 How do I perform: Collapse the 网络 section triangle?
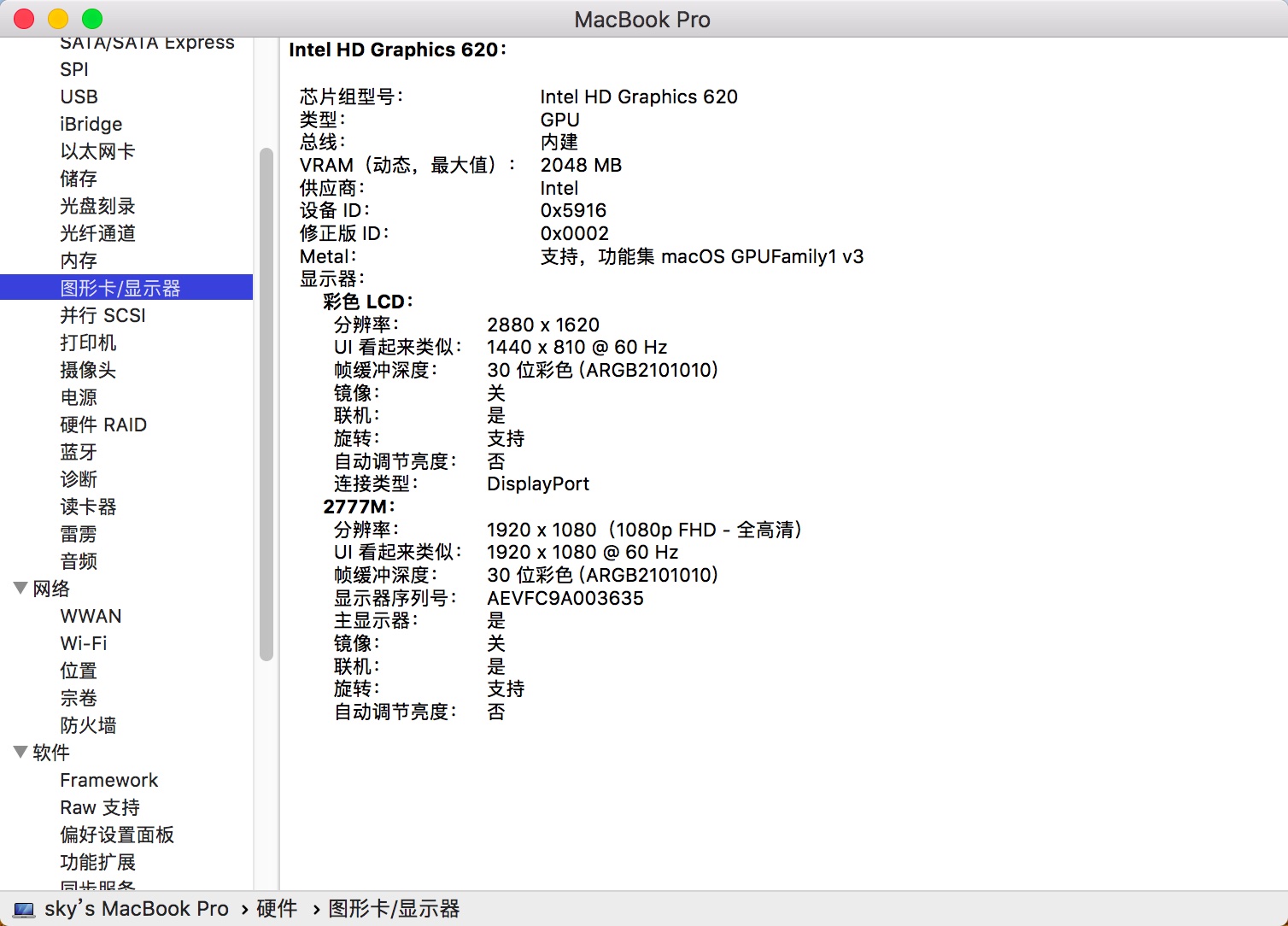click(x=20, y=588)
